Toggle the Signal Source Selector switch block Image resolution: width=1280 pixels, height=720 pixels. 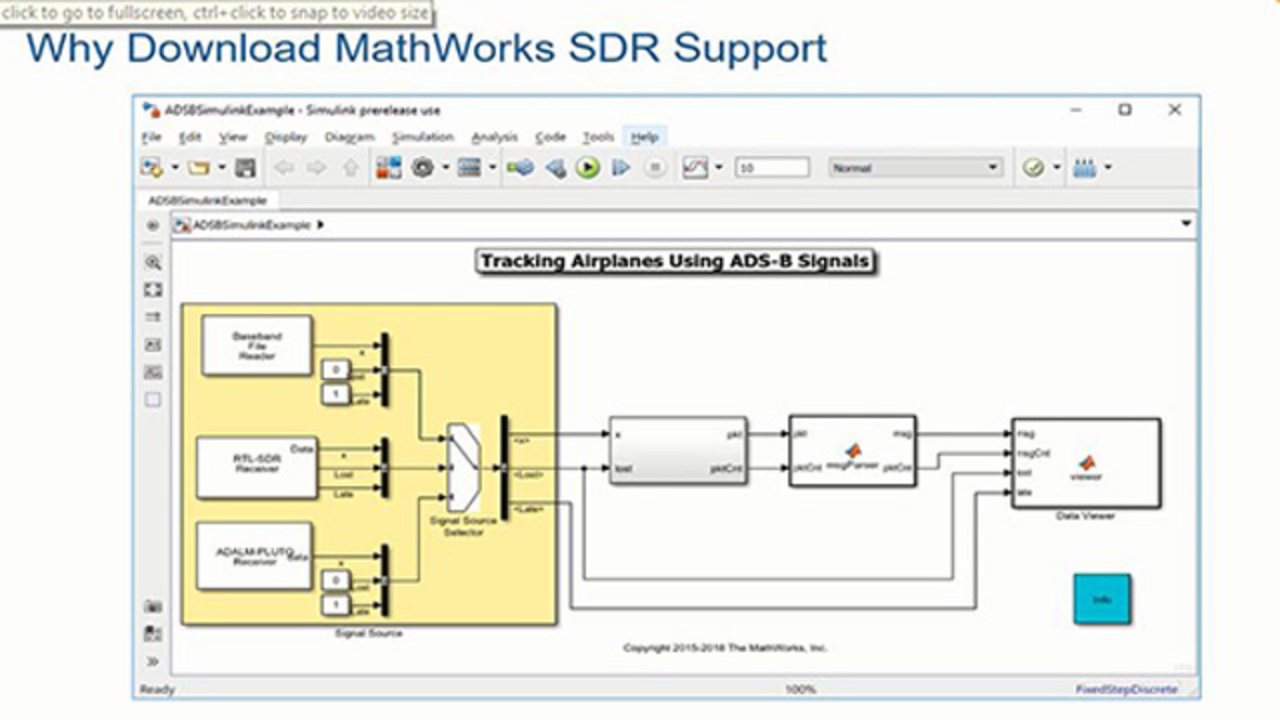click(463, 467)
